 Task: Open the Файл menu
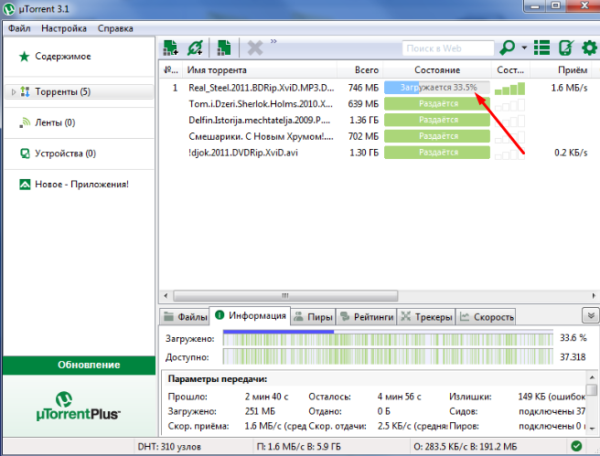tap(19, 28)
